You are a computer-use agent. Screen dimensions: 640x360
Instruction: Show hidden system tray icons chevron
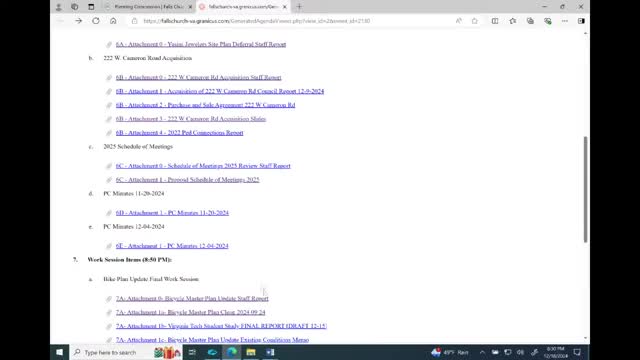pyautogui.click(x=482, y=352)
